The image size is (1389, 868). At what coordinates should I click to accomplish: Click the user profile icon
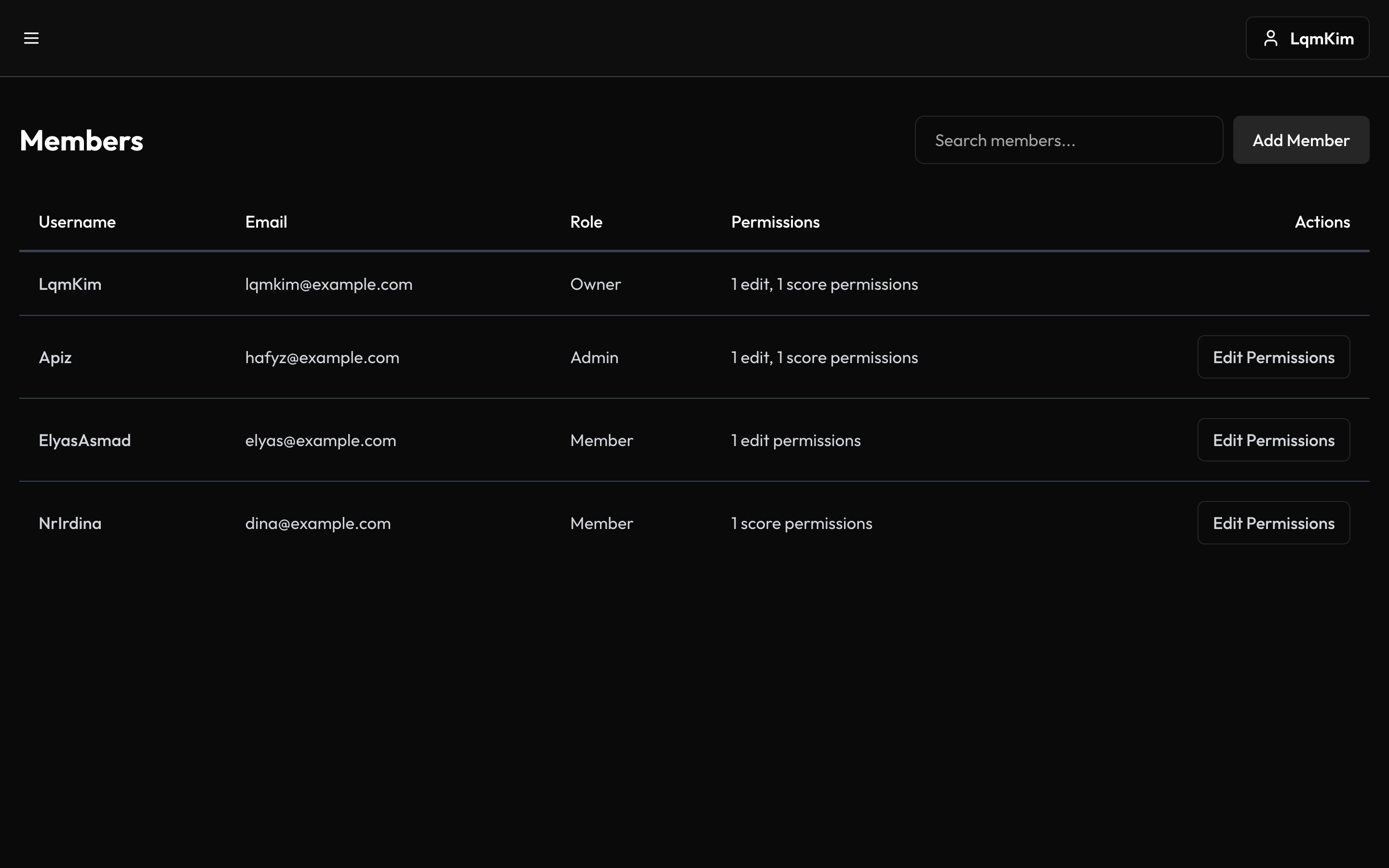(x=1270, y=39)
